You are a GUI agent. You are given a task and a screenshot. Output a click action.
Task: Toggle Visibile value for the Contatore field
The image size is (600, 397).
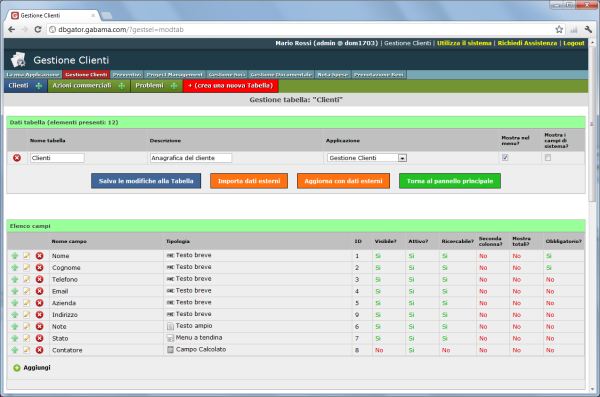(379, 350)
